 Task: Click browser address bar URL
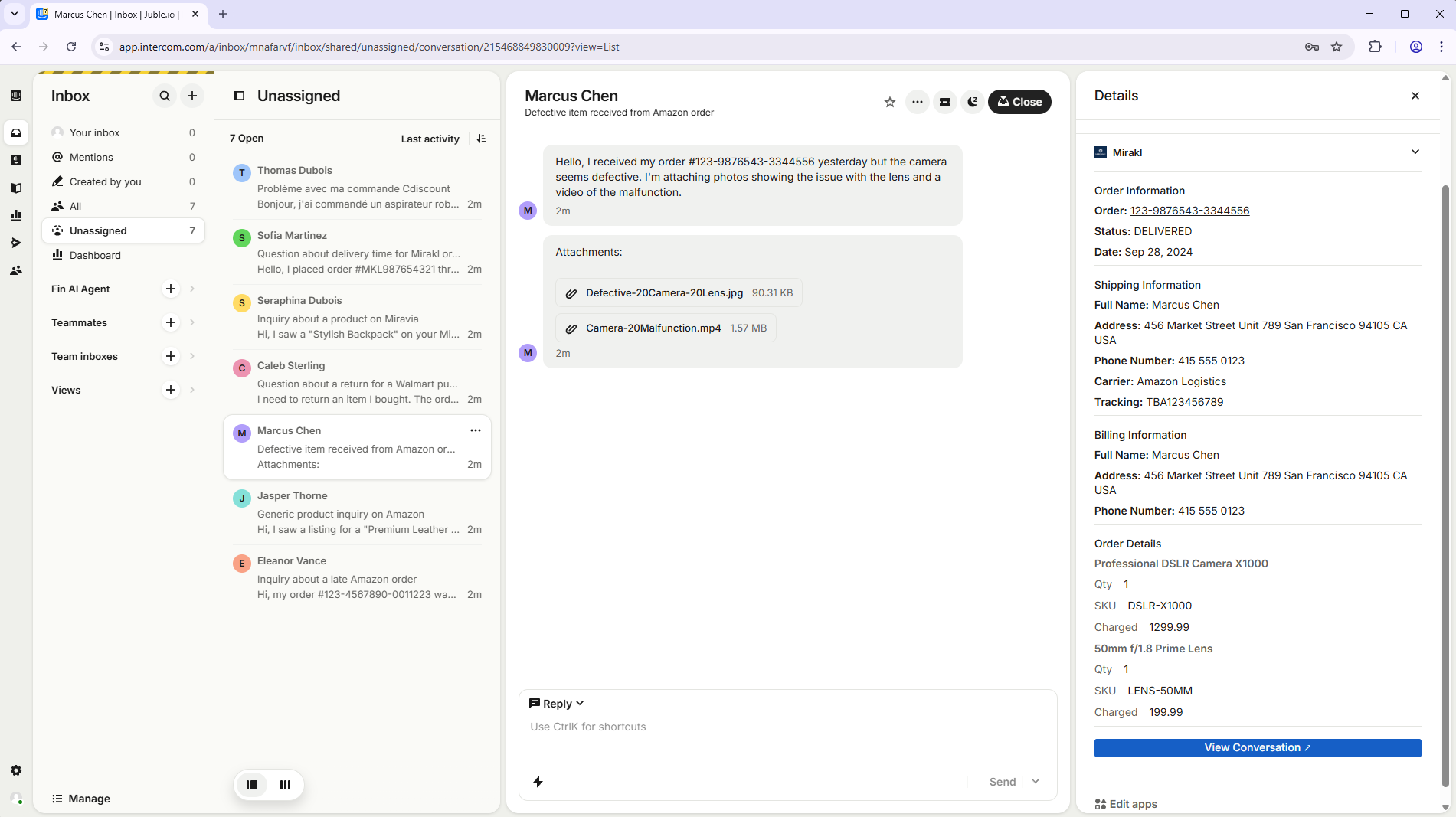point(368,47)
